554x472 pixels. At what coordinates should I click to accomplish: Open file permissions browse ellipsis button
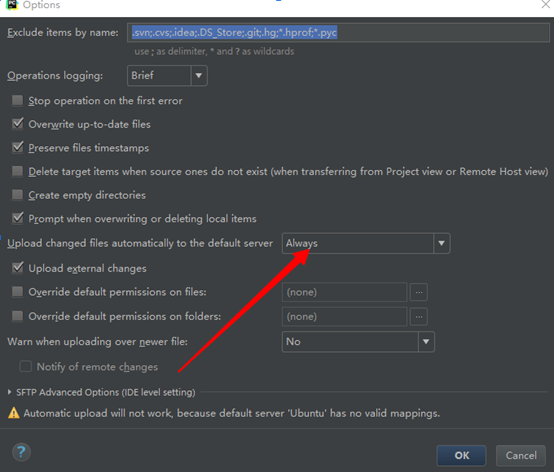(419, 292)
